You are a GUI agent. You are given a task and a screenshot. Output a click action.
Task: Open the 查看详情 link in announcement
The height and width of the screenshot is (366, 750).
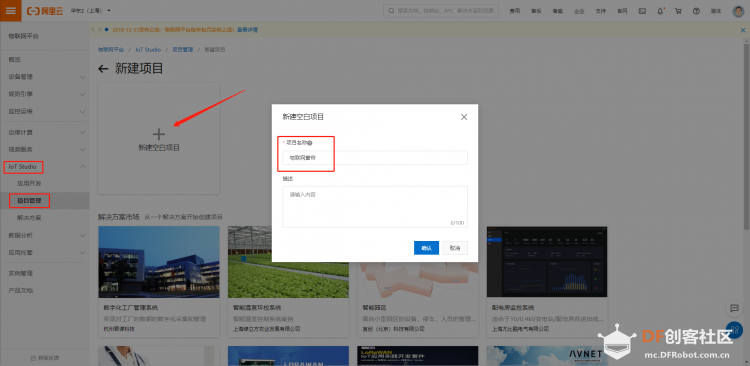(x=247, y=30)
